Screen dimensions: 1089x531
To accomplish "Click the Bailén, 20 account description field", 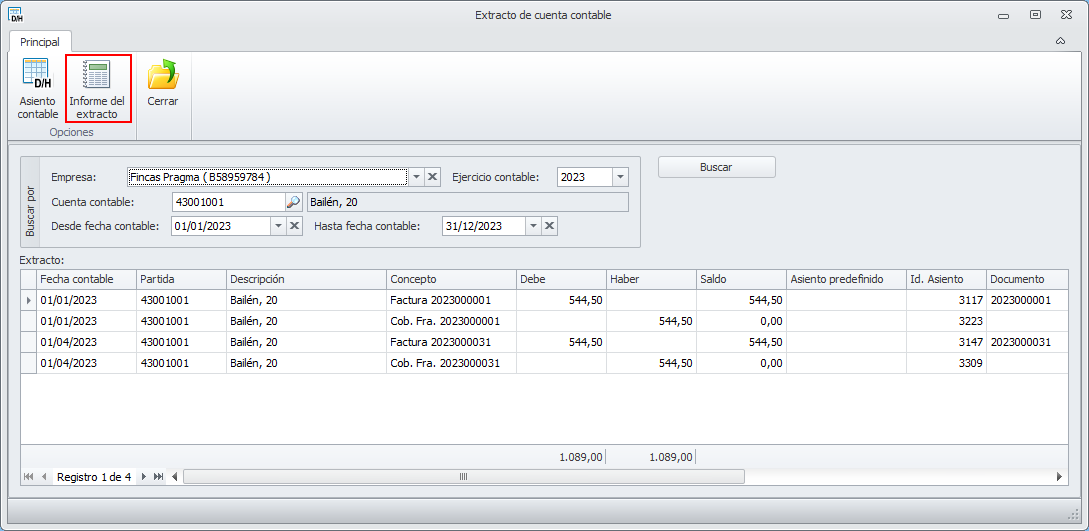I will pos(467,202).
